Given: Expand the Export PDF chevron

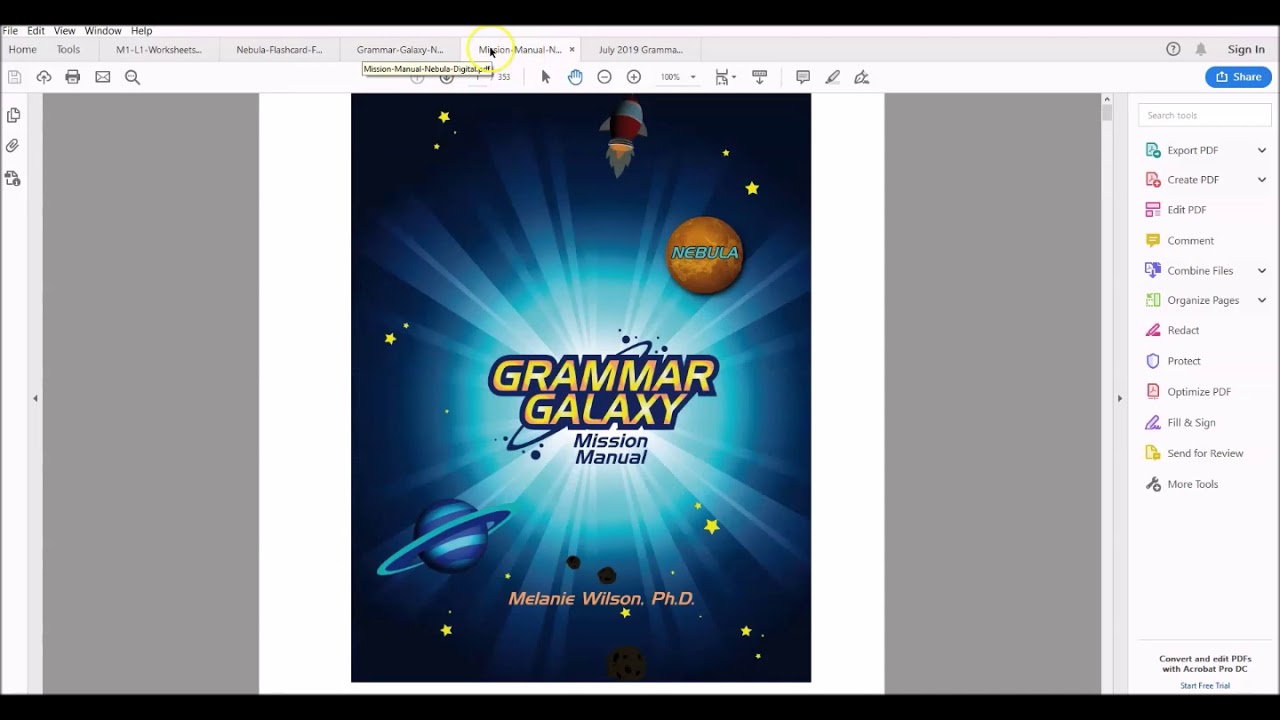Looking at the screenshot, I should tap(1262, 150).
